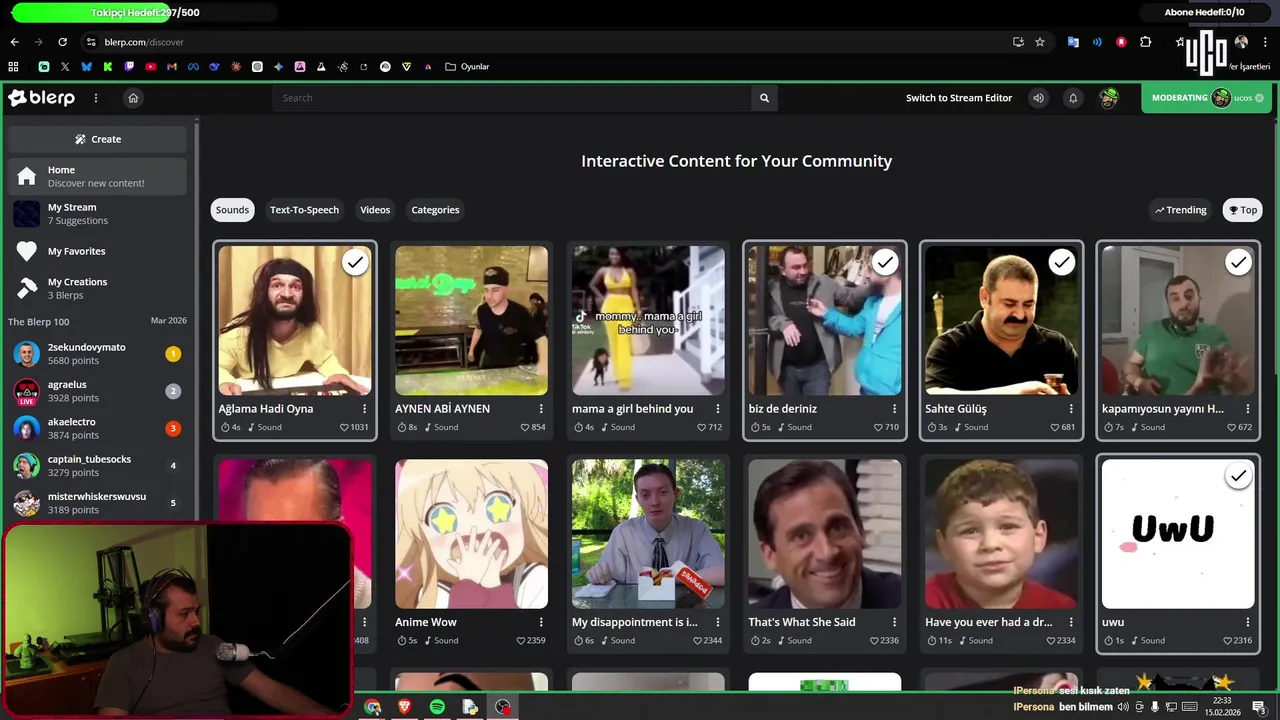Open options menu for mama a girl behind you
This screenshot has height=720, width=1280.
[x=717, y=409]
